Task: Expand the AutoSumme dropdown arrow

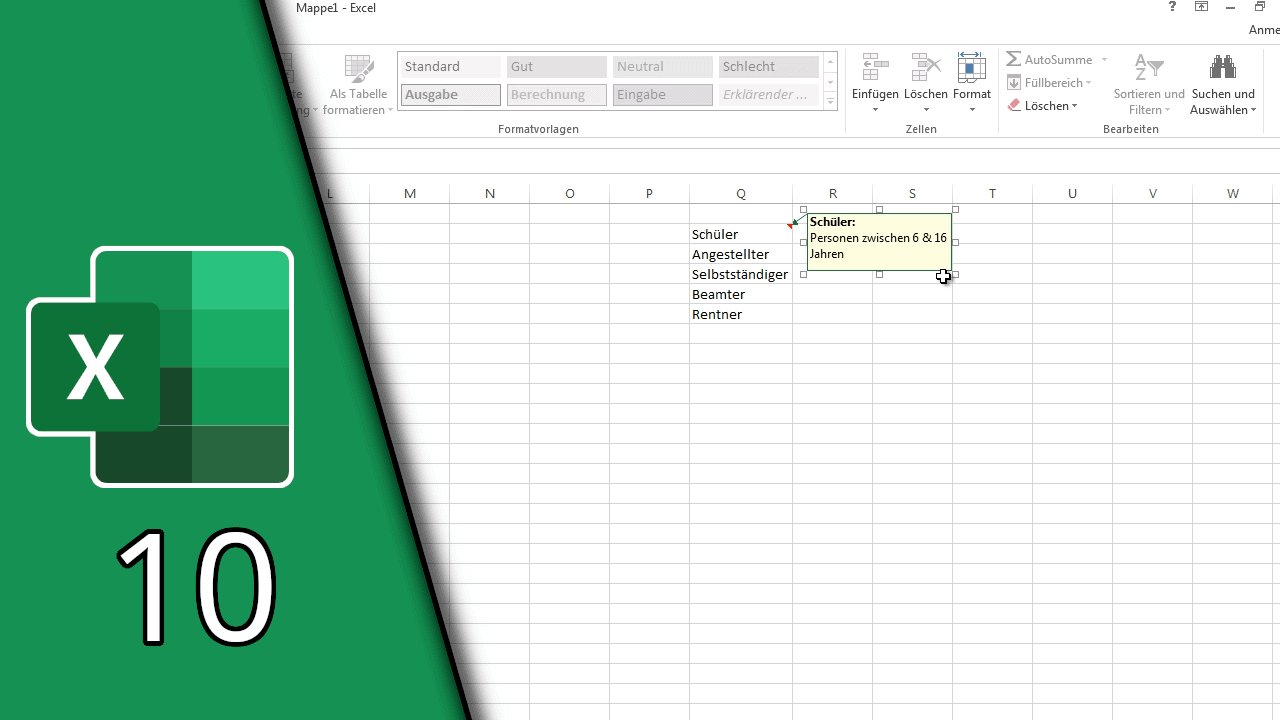Action: click(1104, 60)
